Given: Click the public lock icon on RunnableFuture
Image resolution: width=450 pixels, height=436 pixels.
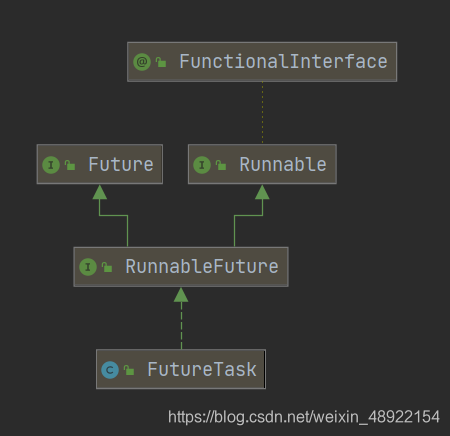Looking at the screenshot, I should (x=107, y=267).
